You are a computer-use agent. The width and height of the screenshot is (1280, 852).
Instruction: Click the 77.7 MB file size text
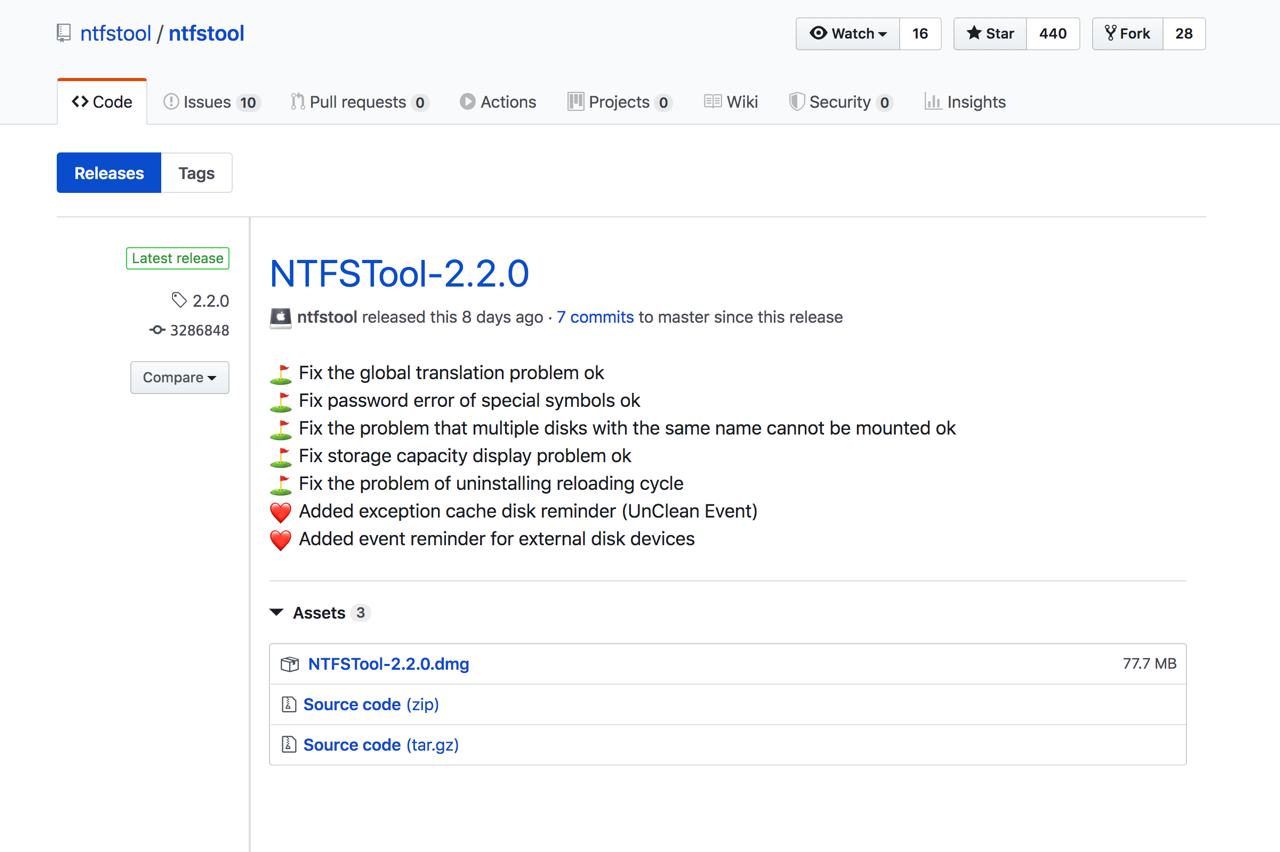[1150, 664]
